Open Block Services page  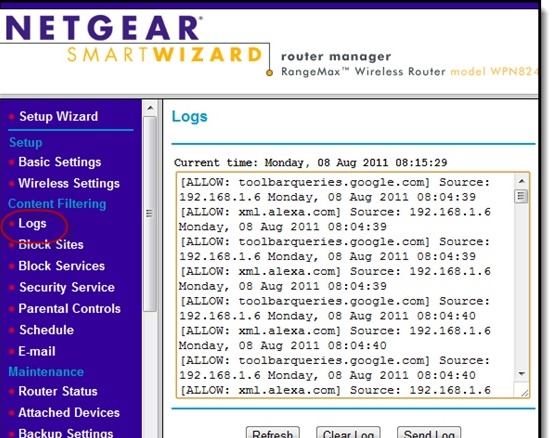pyautogui.click(x=62, y=266)
